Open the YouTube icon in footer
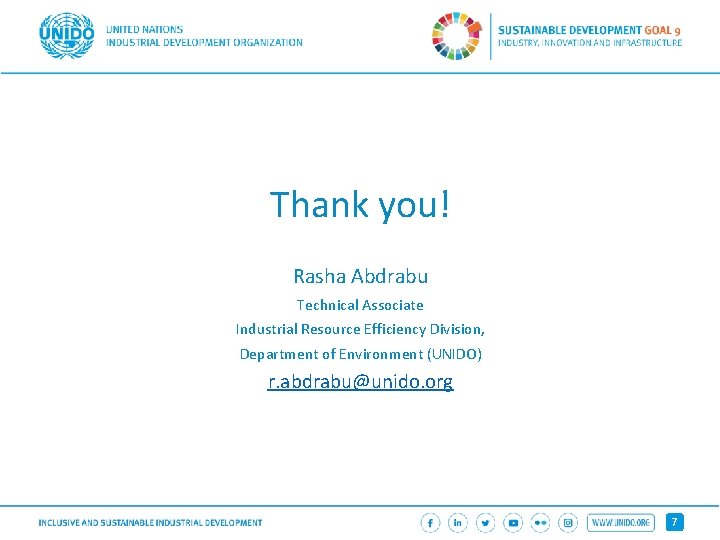 pos(513,523)
